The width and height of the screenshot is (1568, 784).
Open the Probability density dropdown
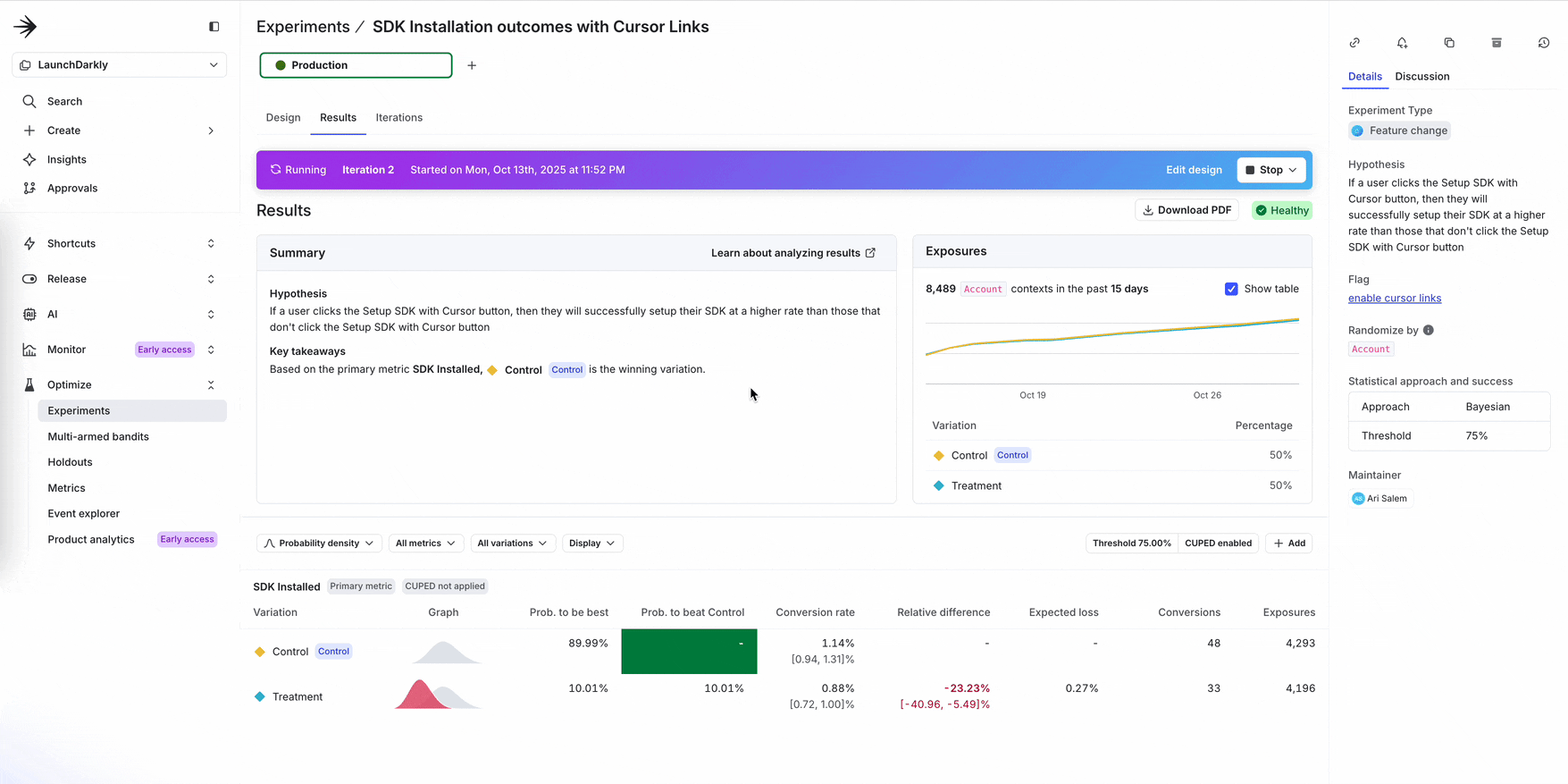[319, 544]
